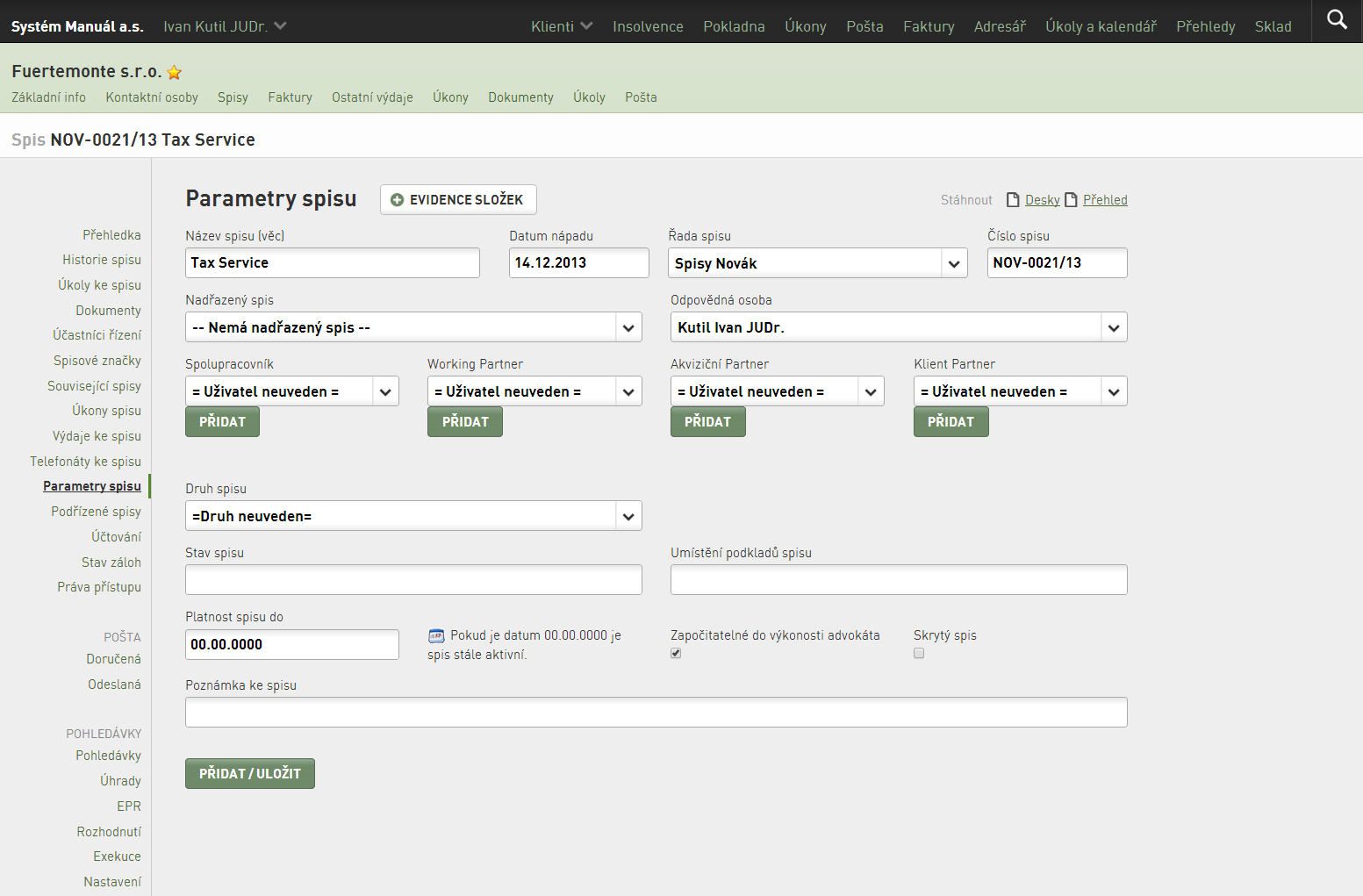Click the PŘIDAT / ULOŽIT button

pyautogui.click(x=250, y=773)
